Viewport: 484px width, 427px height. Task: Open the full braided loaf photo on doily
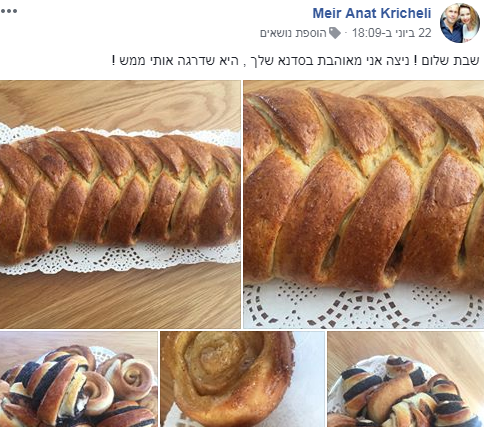click(x=120, y=204)
